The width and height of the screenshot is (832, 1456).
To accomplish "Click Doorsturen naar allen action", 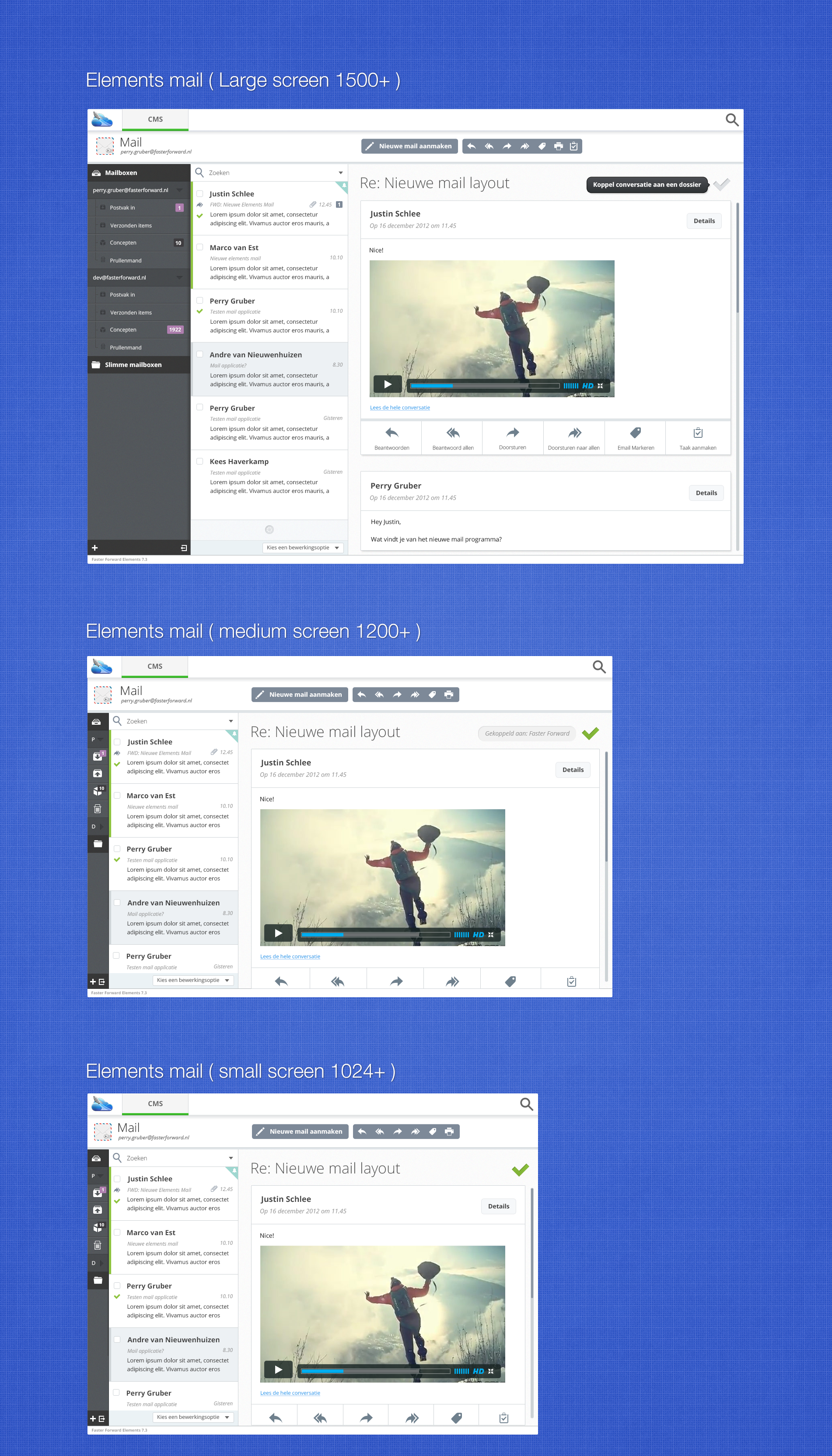I will coord(574,438).
